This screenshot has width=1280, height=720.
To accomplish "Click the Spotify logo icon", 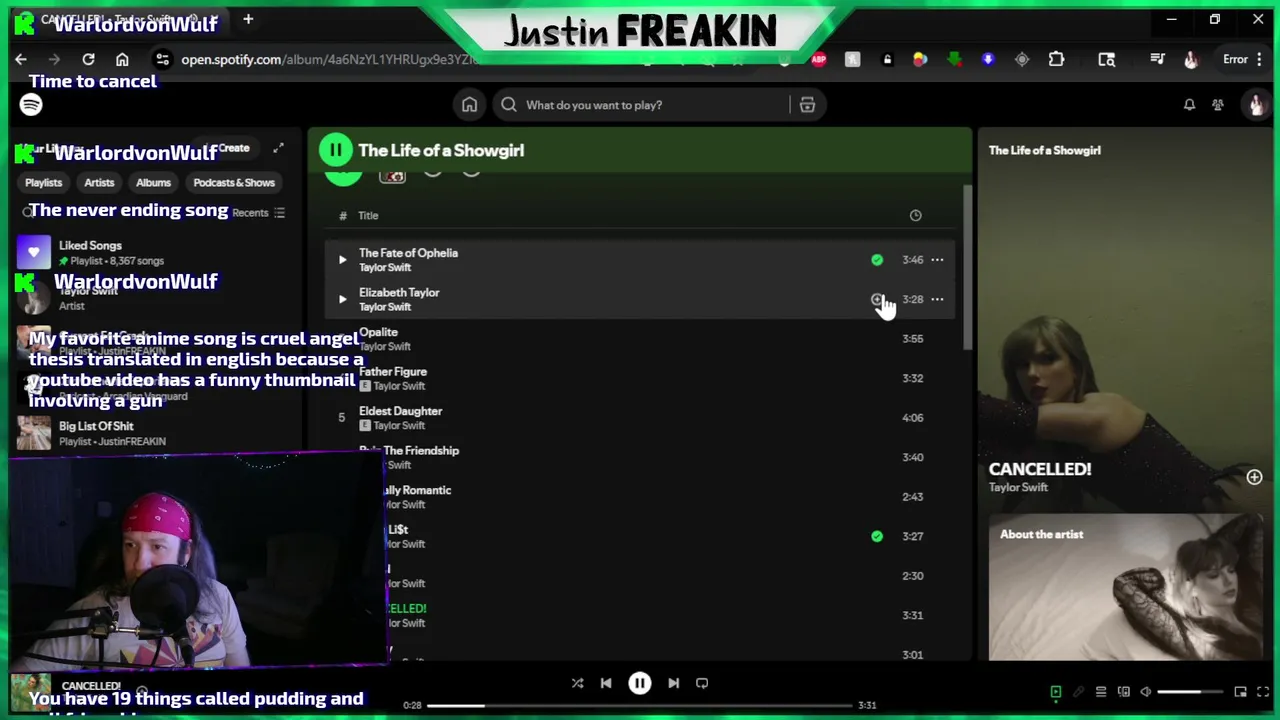I will 31,105.
